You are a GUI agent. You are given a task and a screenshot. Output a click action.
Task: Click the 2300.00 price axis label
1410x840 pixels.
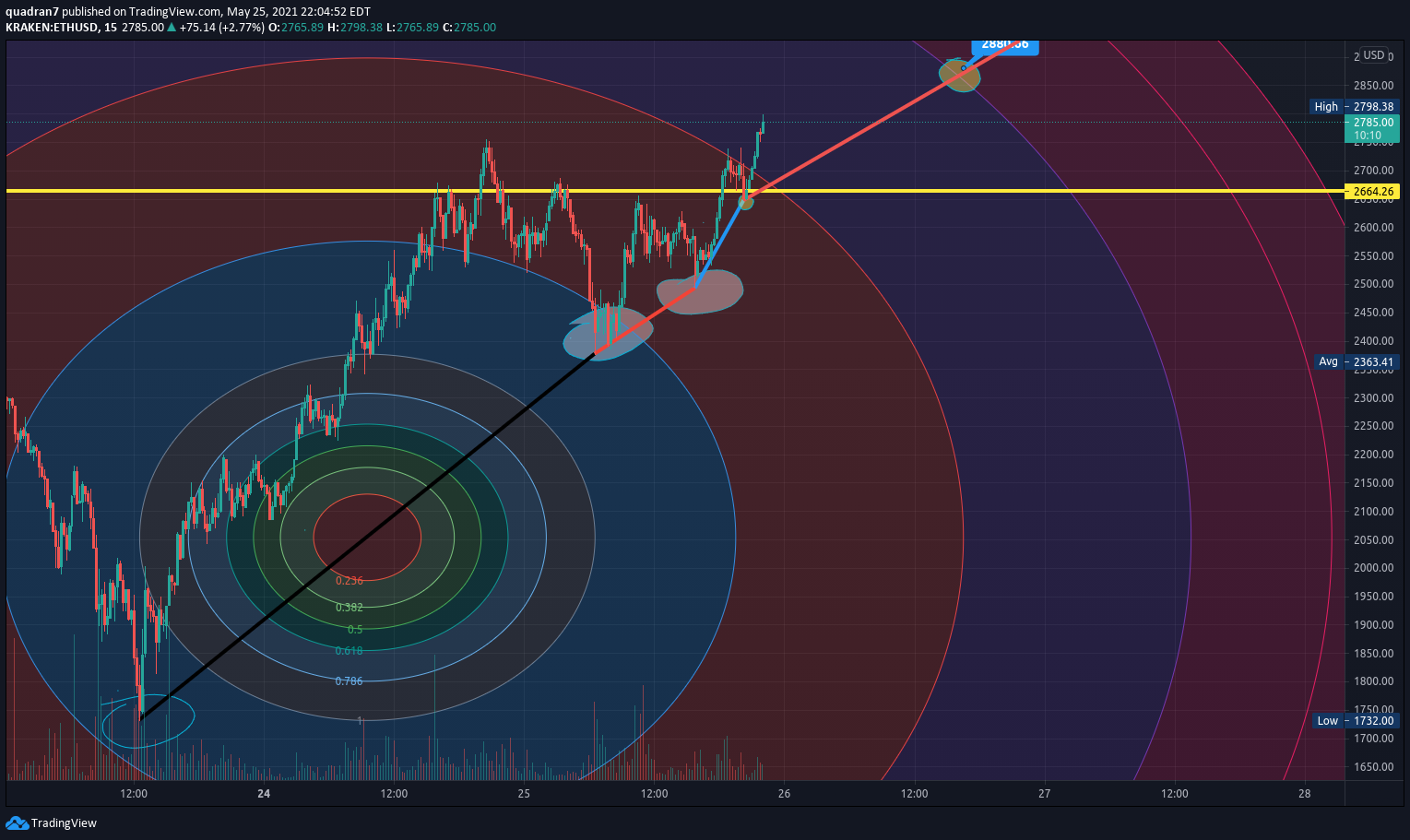tap(1373, 398)
